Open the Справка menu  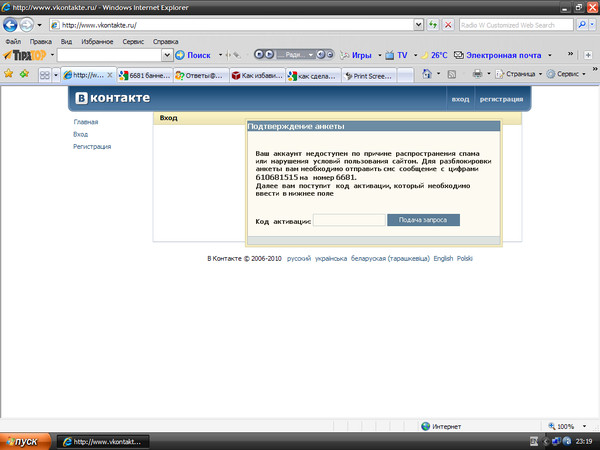[x=165, y=41]
